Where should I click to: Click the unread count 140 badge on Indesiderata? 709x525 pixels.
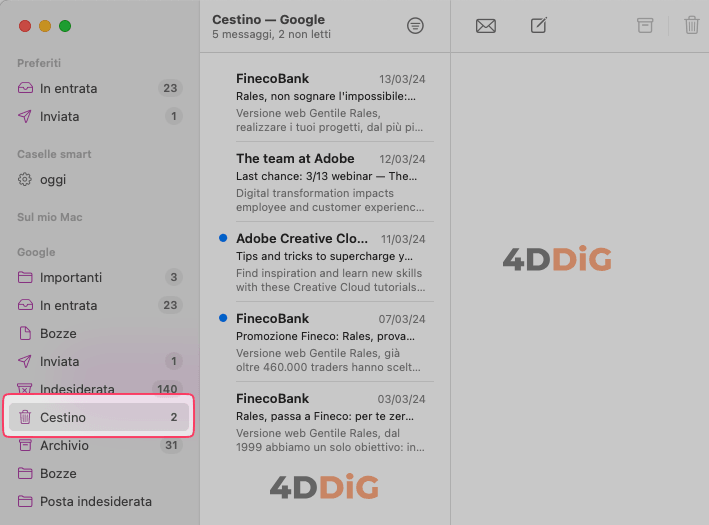coord(167,389)
